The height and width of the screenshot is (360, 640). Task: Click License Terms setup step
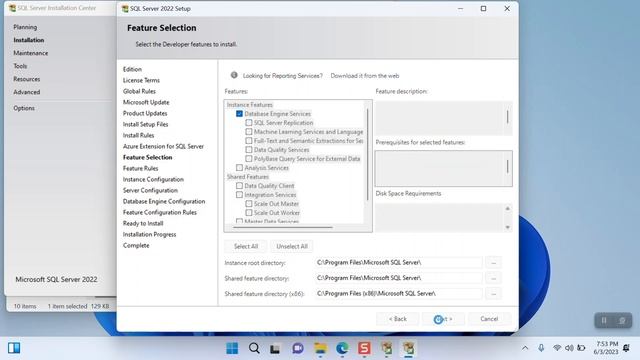141,80
